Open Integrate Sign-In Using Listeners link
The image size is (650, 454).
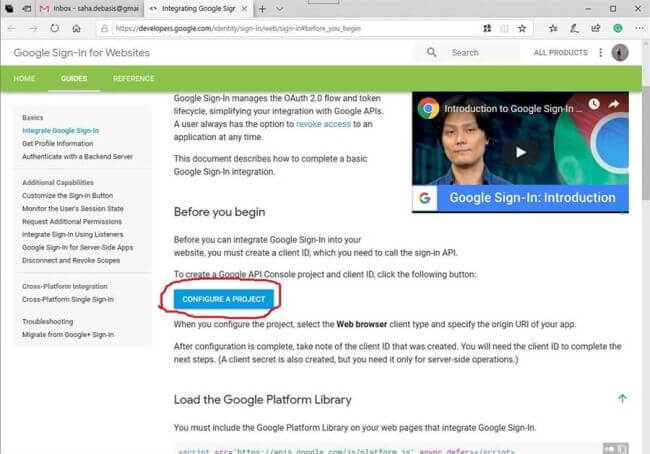pos(73,234)
